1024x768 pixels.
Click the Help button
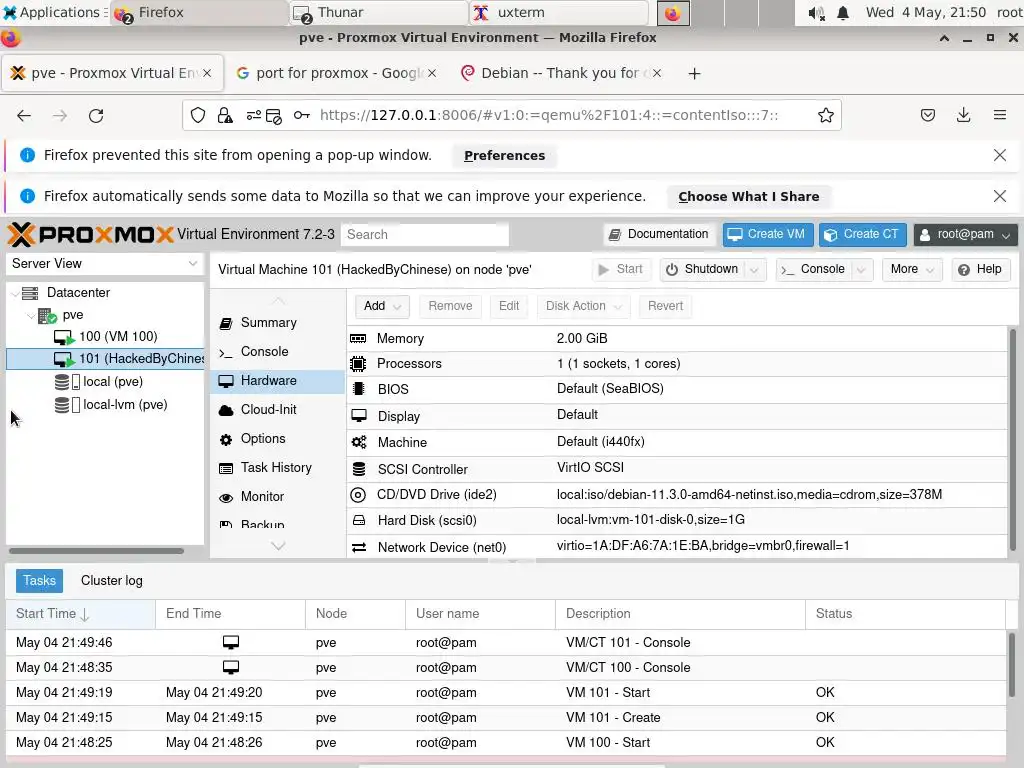[980, 269]
